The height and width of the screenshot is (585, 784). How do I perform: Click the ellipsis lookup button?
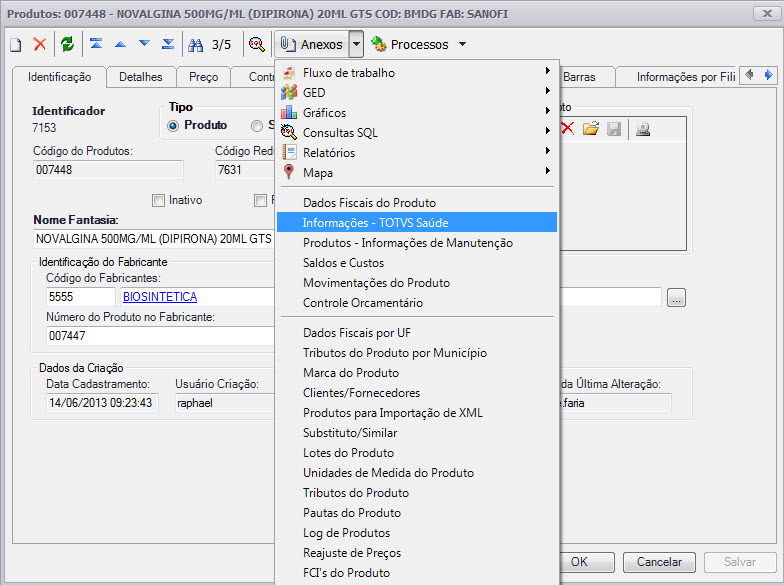click(676, 298)
